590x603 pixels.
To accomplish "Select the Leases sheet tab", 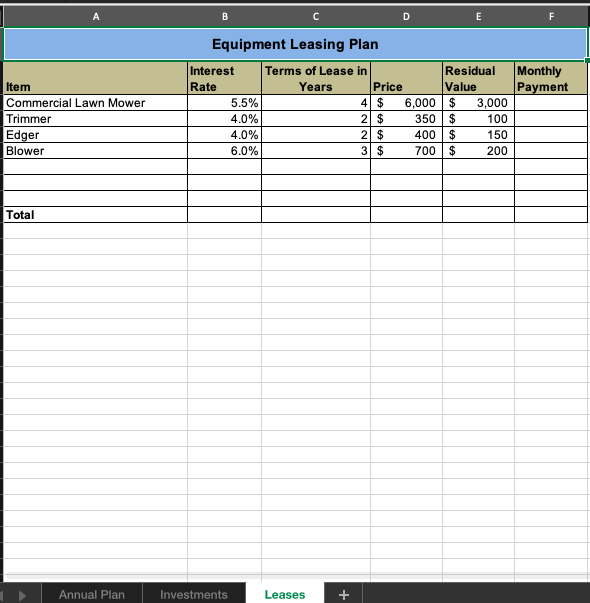I will (285, 595).
